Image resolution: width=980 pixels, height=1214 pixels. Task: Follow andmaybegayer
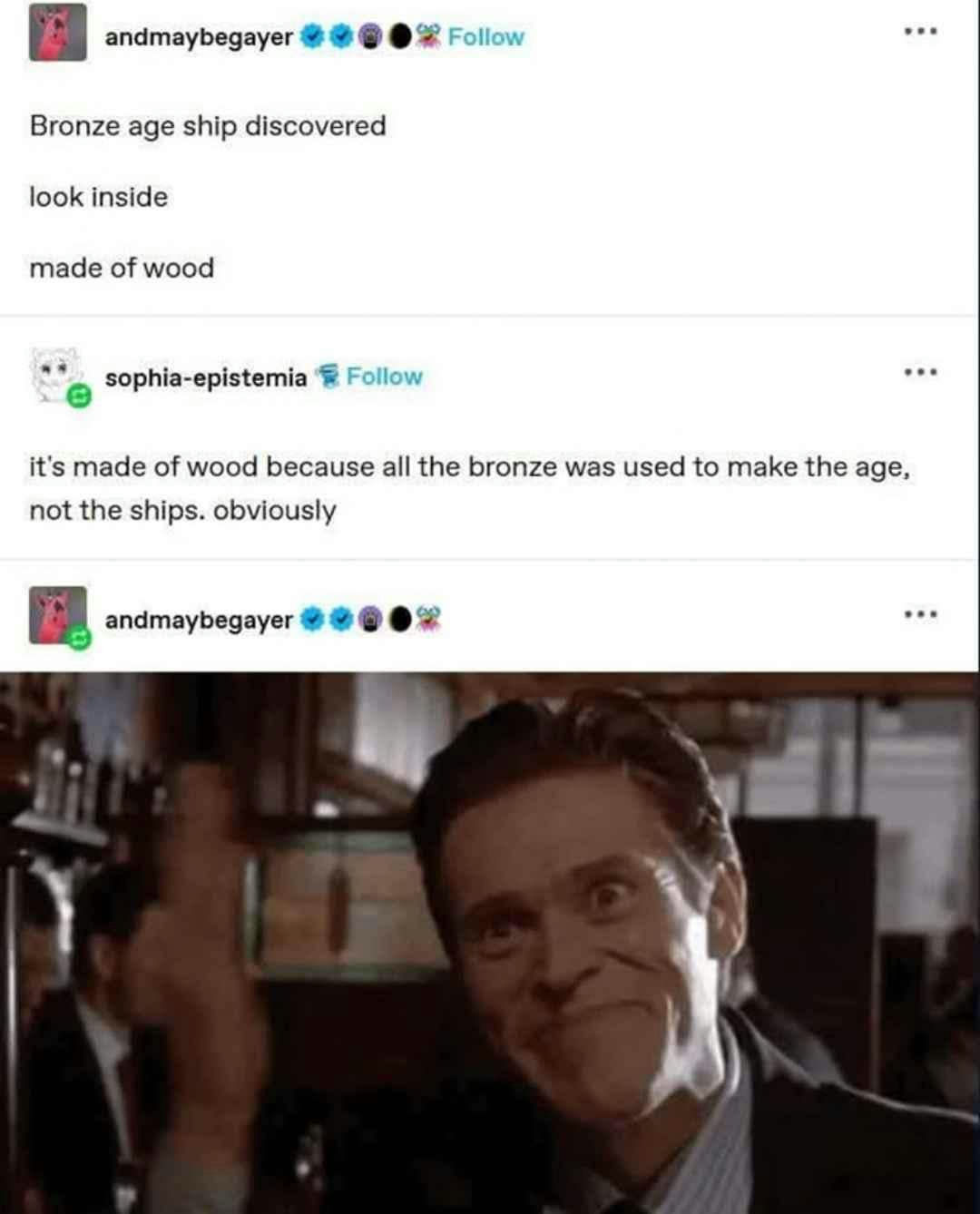pos(486,37)
